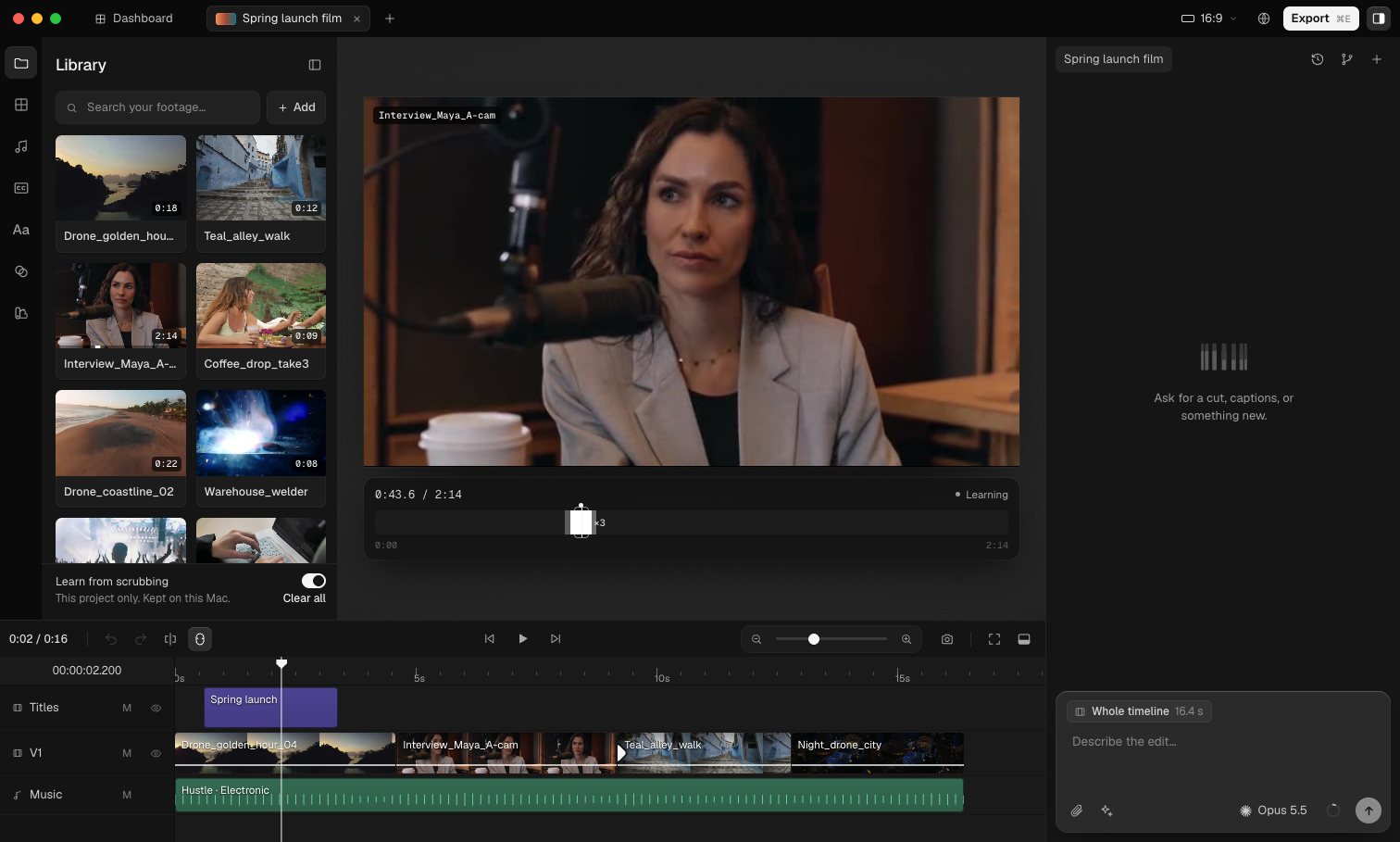Image resolution: width=1400 pixels, height=842 pixels.
Task: Open chat history clock icon
Action: pyautogui.click(x=1318, y=59)
